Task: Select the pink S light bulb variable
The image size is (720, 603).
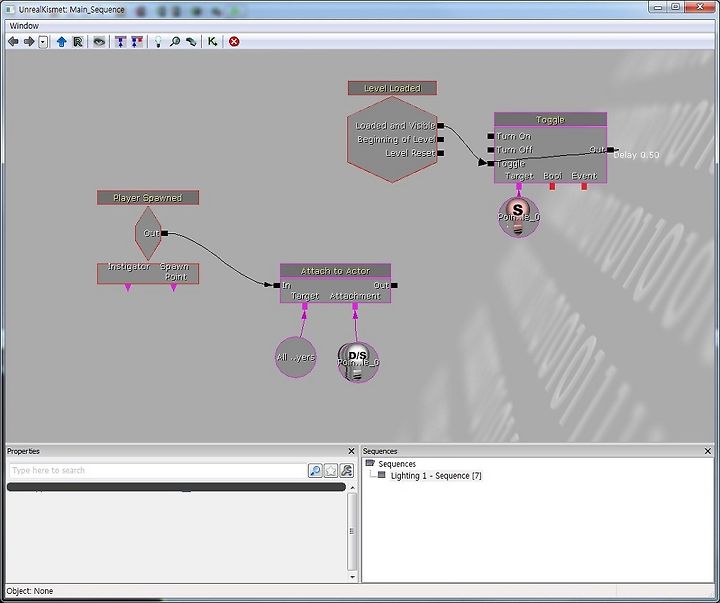Action: coord(518,217)
